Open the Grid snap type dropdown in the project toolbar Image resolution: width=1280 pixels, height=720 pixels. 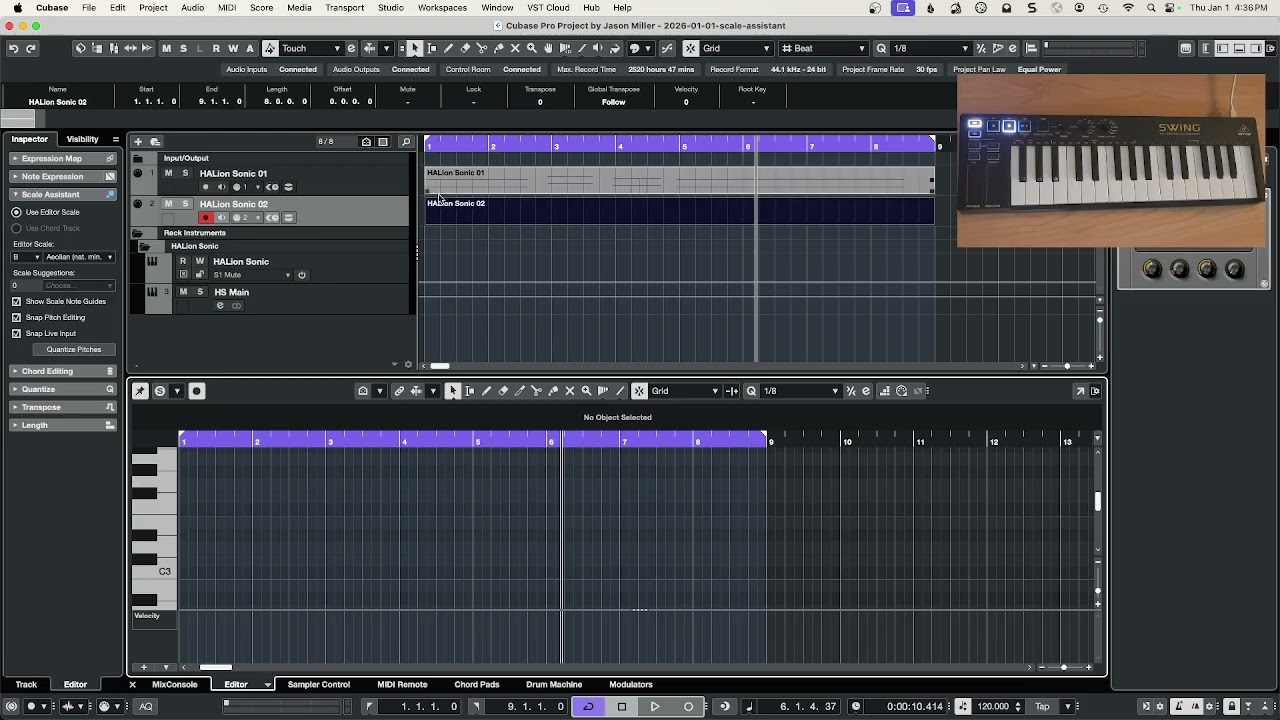(737, 48)
